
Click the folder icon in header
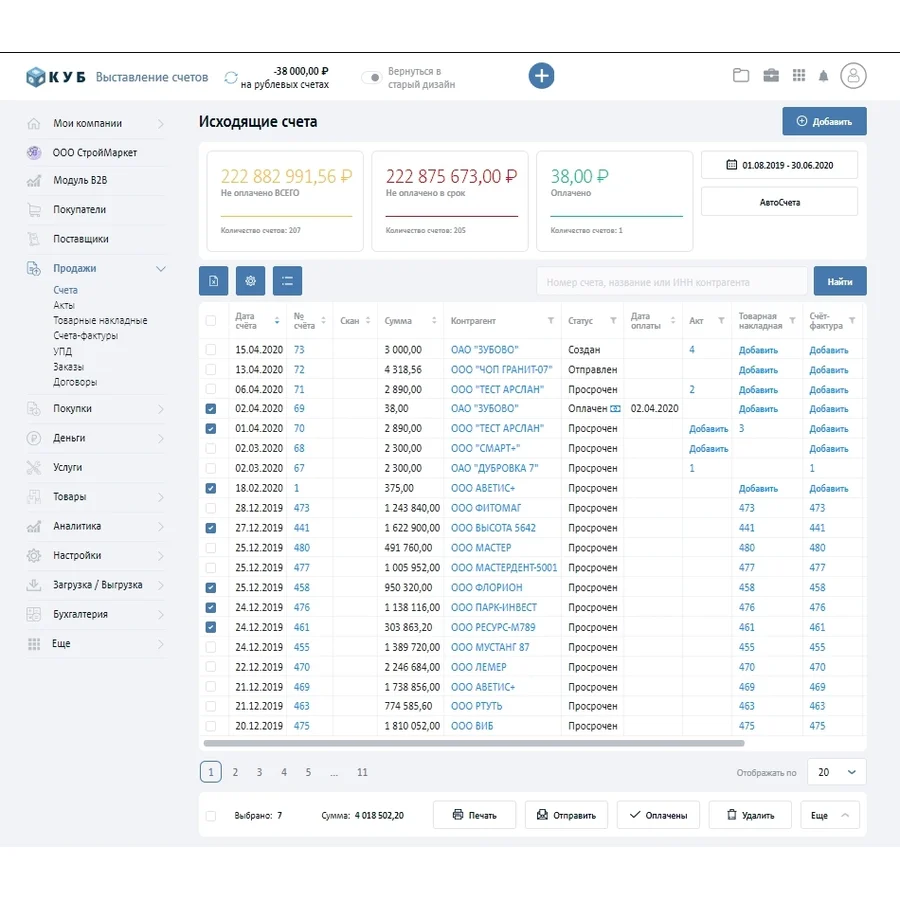(x=741, y=76)
